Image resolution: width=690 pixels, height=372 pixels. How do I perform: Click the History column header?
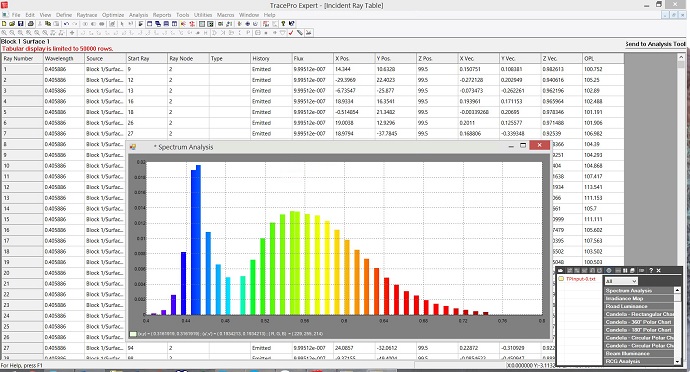click(271, 59)
